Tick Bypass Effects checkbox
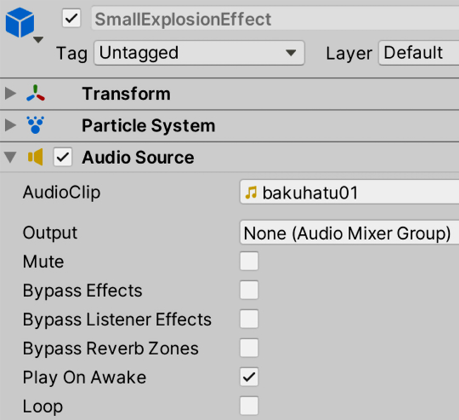The image size is (459, 420). point(249,290)
